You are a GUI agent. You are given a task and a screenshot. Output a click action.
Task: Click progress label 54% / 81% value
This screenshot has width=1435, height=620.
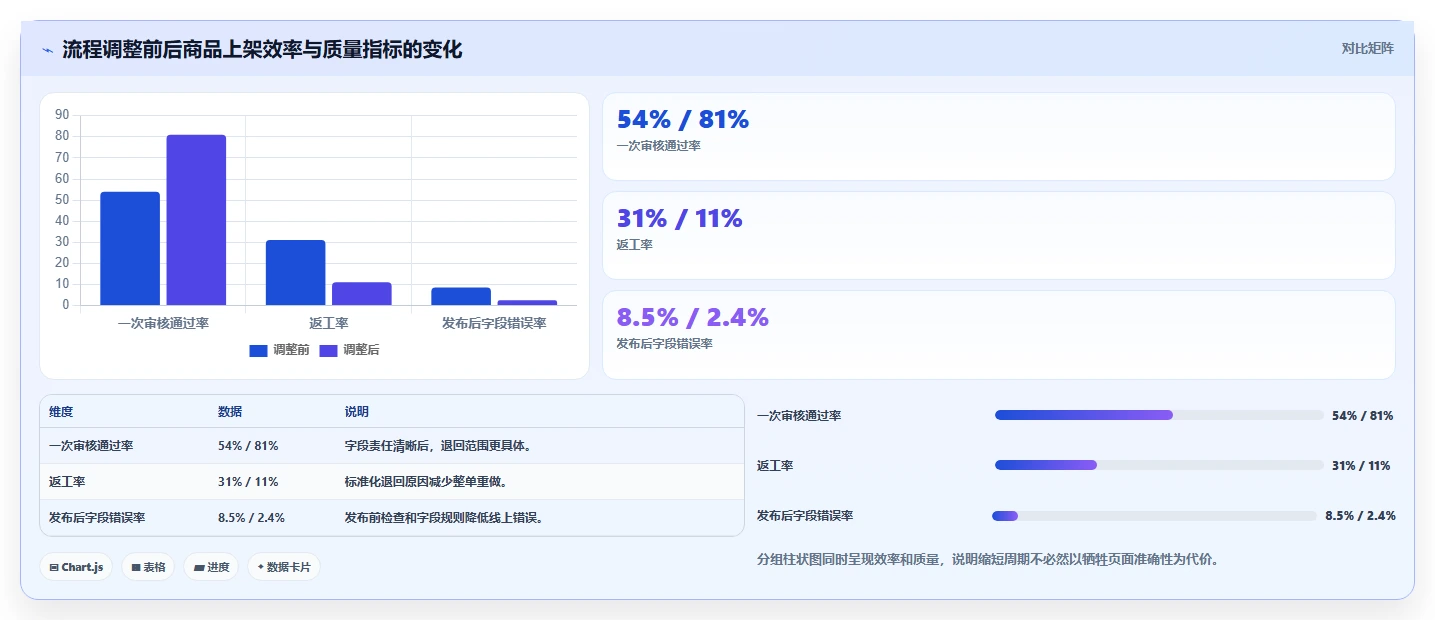1362,416
